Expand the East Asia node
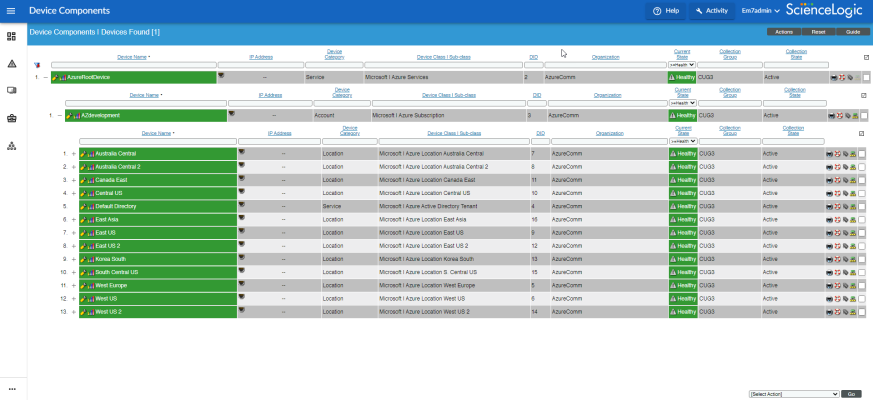 [x=73, y=219]
